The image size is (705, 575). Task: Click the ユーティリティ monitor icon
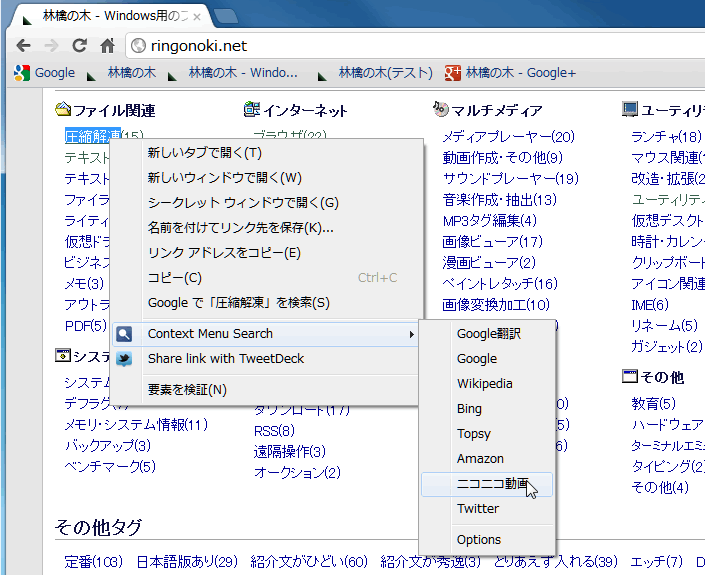click(630, 109)
